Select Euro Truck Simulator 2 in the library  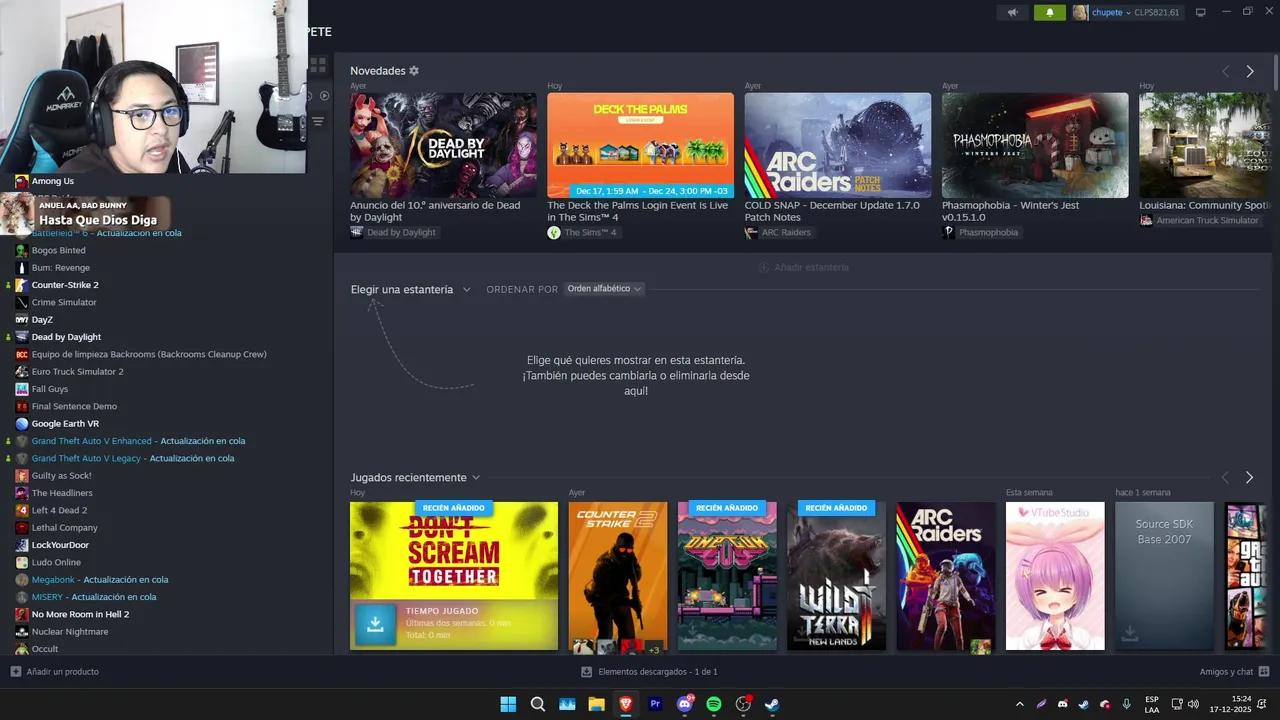click(77, 371)
